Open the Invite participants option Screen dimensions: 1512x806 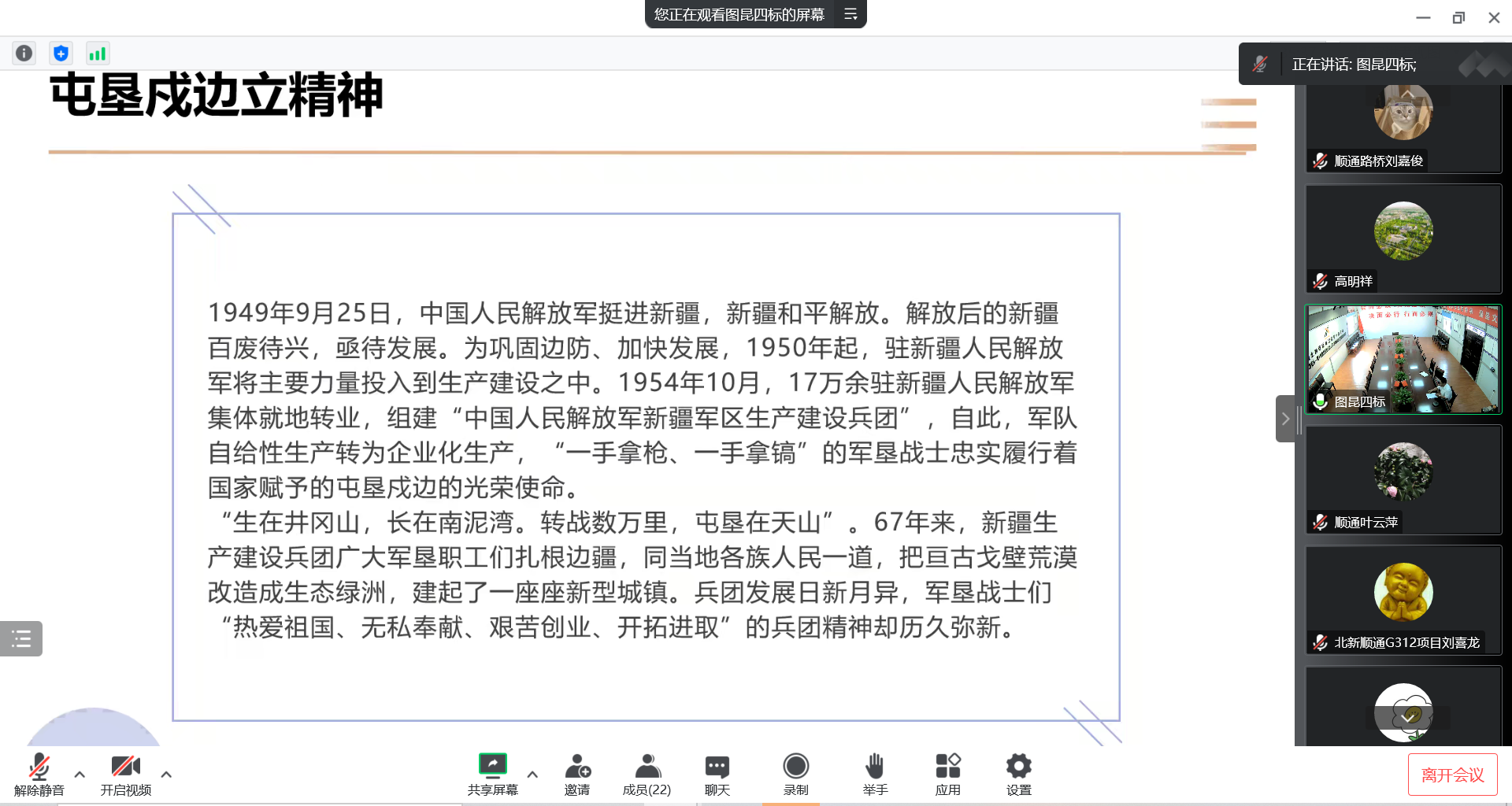[577, 775]
